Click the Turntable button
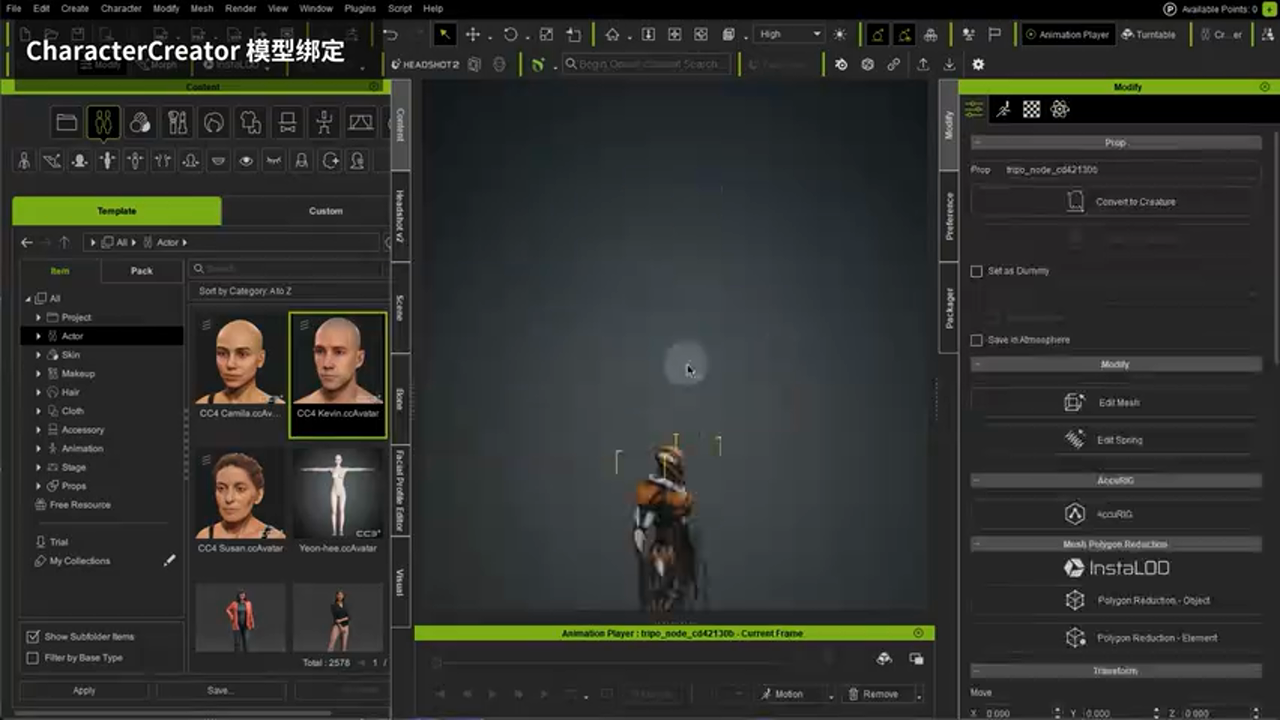The height and width of the screenshot is (720, 1280). pyautogui.click(x=1148, y=34)
